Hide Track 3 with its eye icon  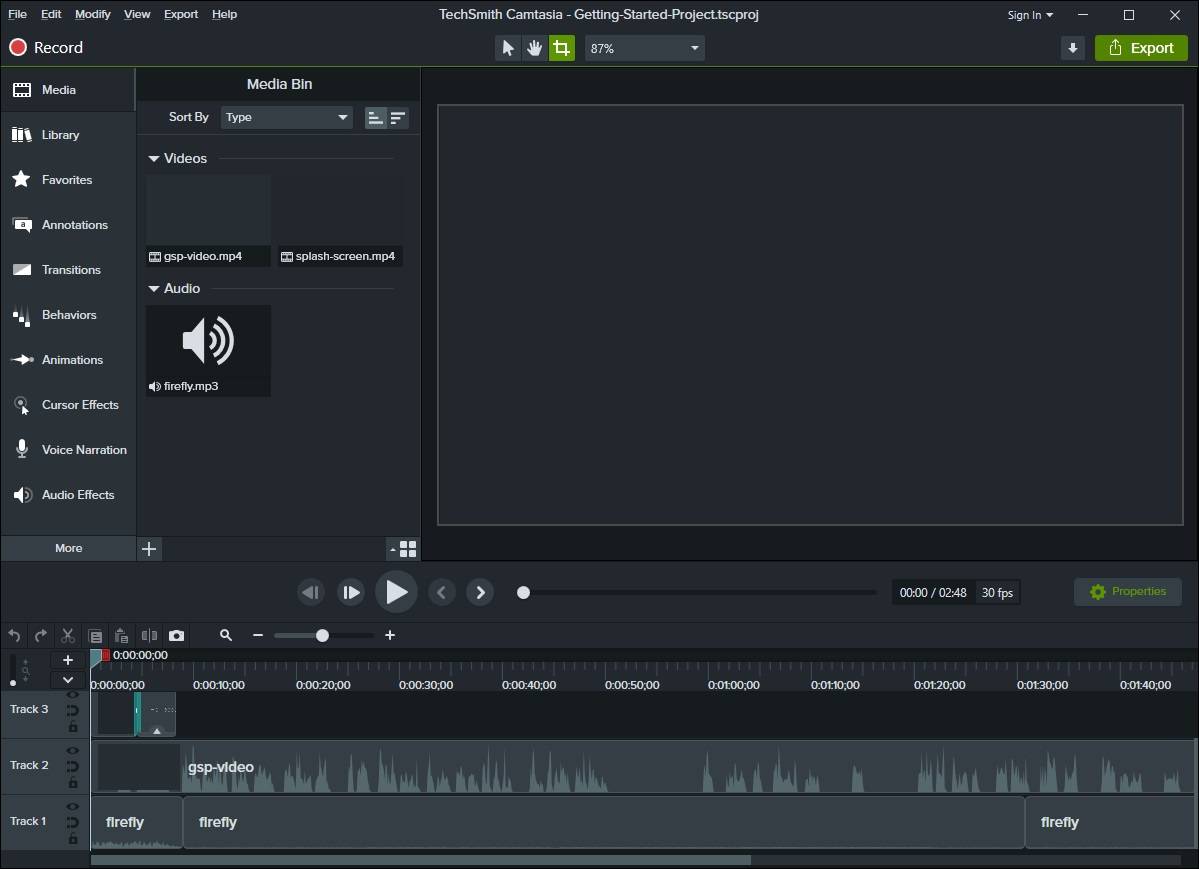click(x=72, y=695)
